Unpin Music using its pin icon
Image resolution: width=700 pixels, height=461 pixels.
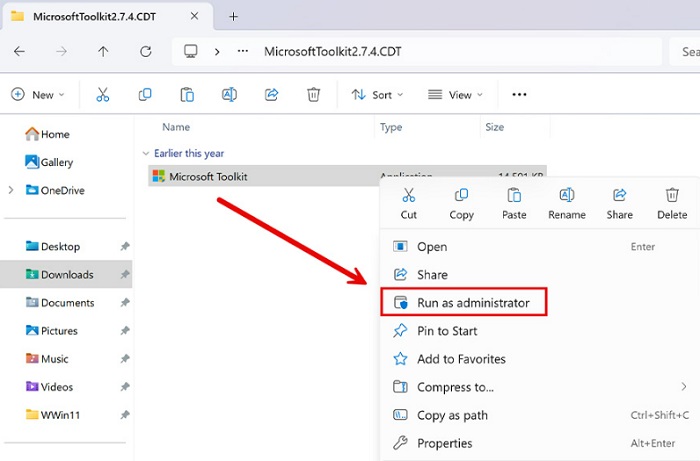pos(125,359)
